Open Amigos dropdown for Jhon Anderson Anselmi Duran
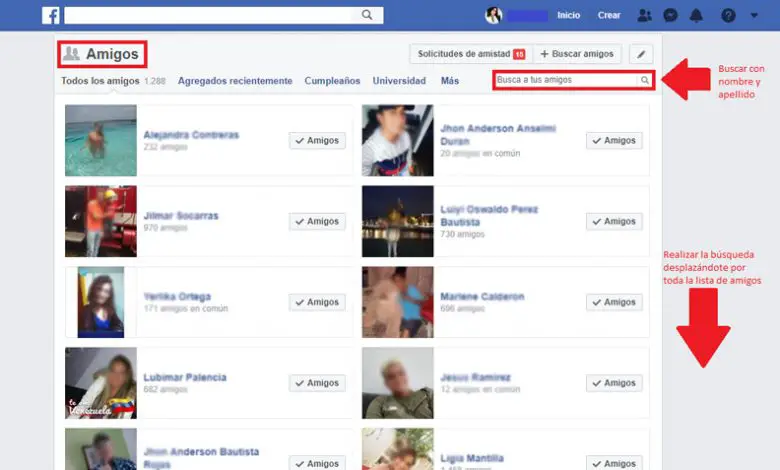Viewport: 780px width, 470px height. pos(614,141)
